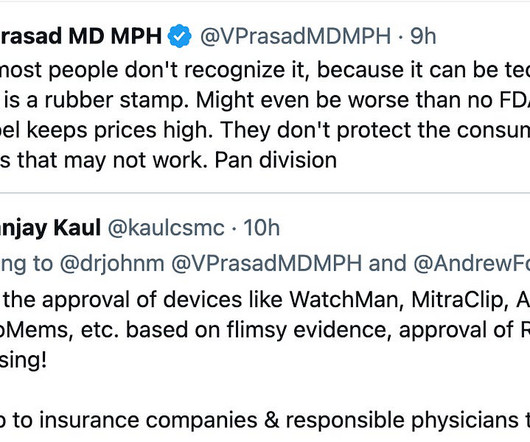The height and width of the screenshot is (442, 530).
Task: Click the insurance companies & responsible physicians line
Action: [x=265, y=420]
